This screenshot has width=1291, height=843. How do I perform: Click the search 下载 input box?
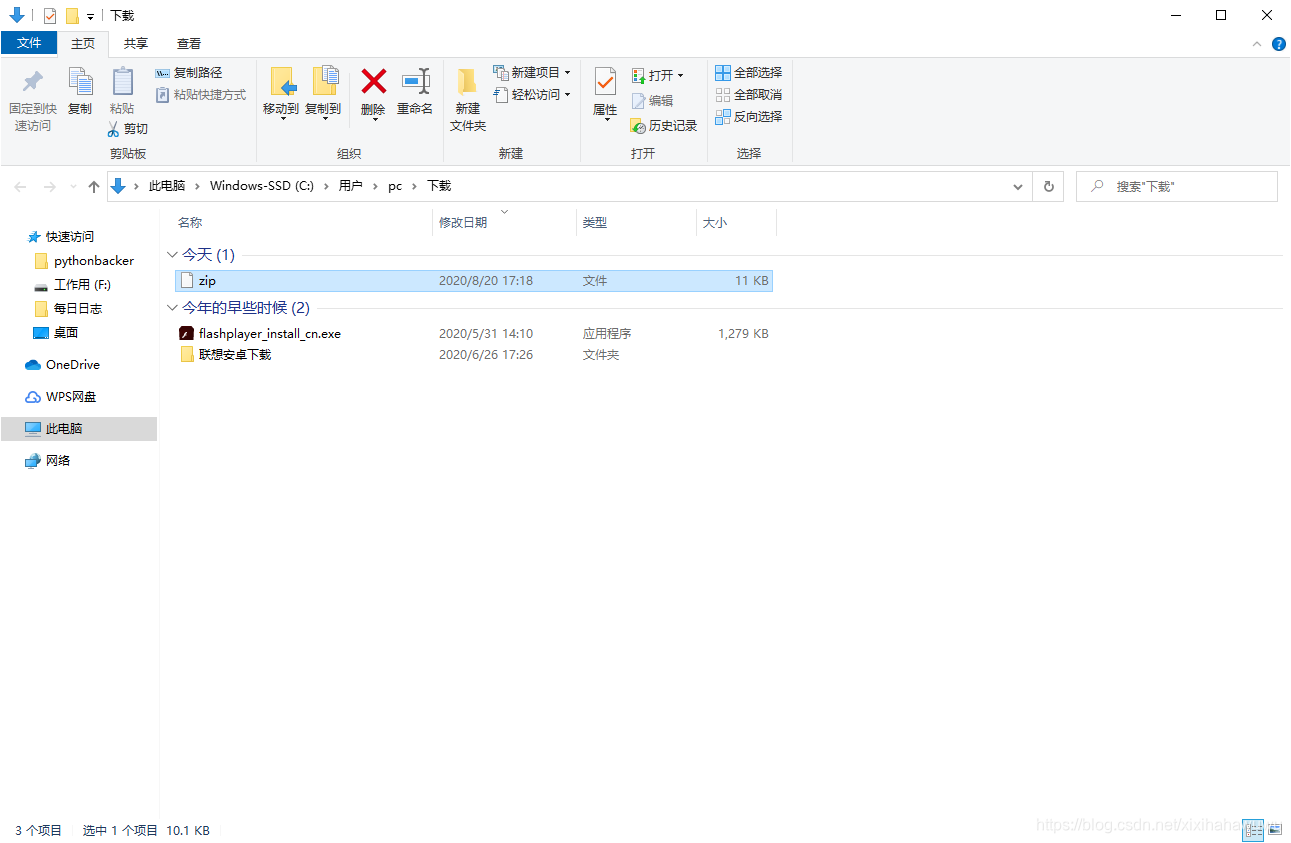pyautogui.click(x=1177, y=187)
